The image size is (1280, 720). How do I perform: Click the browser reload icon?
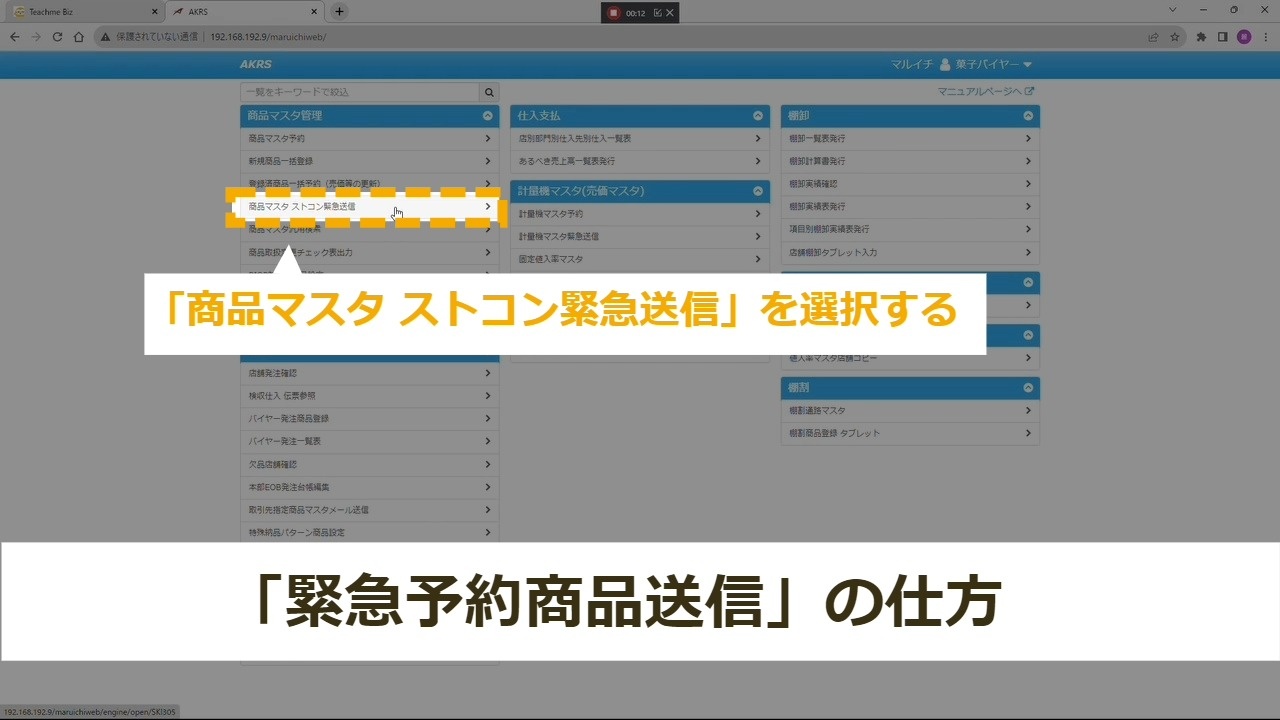tap(57, 37)
